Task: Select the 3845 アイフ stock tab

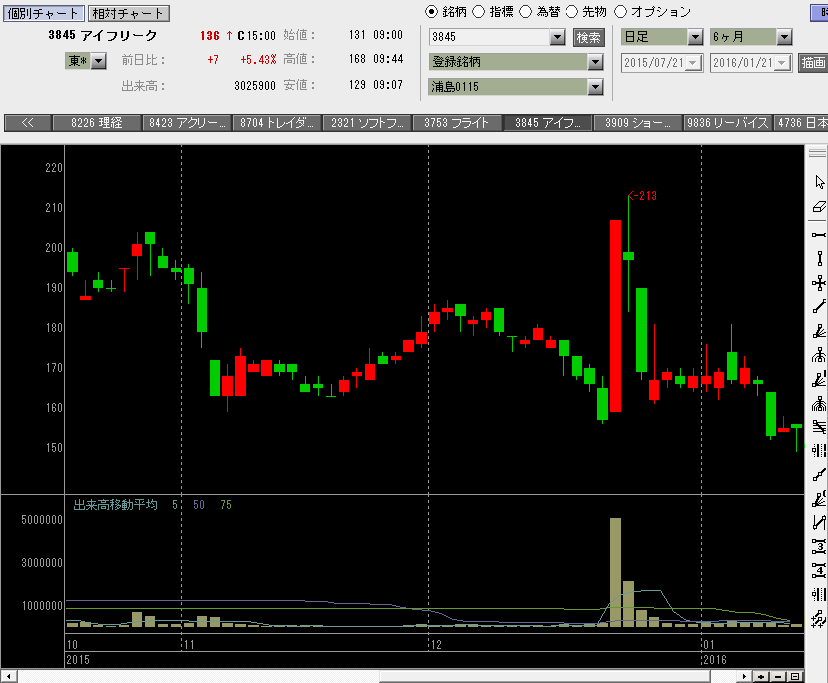Action: pos(547,123)
